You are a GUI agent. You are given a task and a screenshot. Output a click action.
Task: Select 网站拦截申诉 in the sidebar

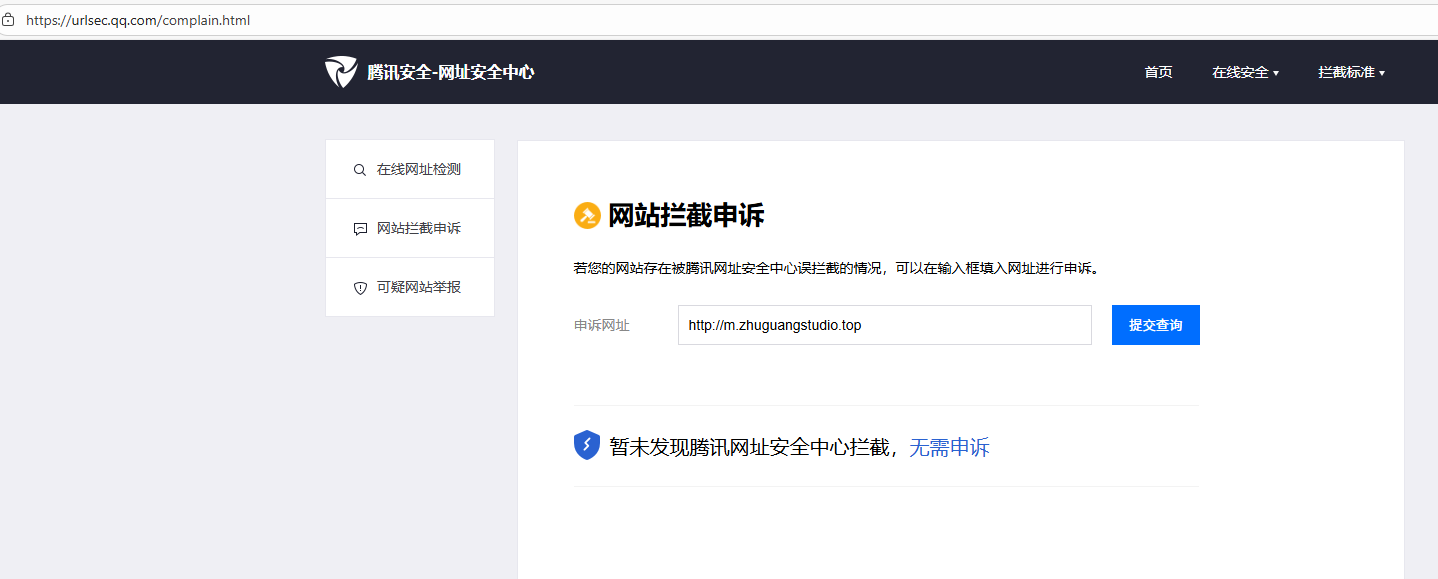tap(410, 228)
